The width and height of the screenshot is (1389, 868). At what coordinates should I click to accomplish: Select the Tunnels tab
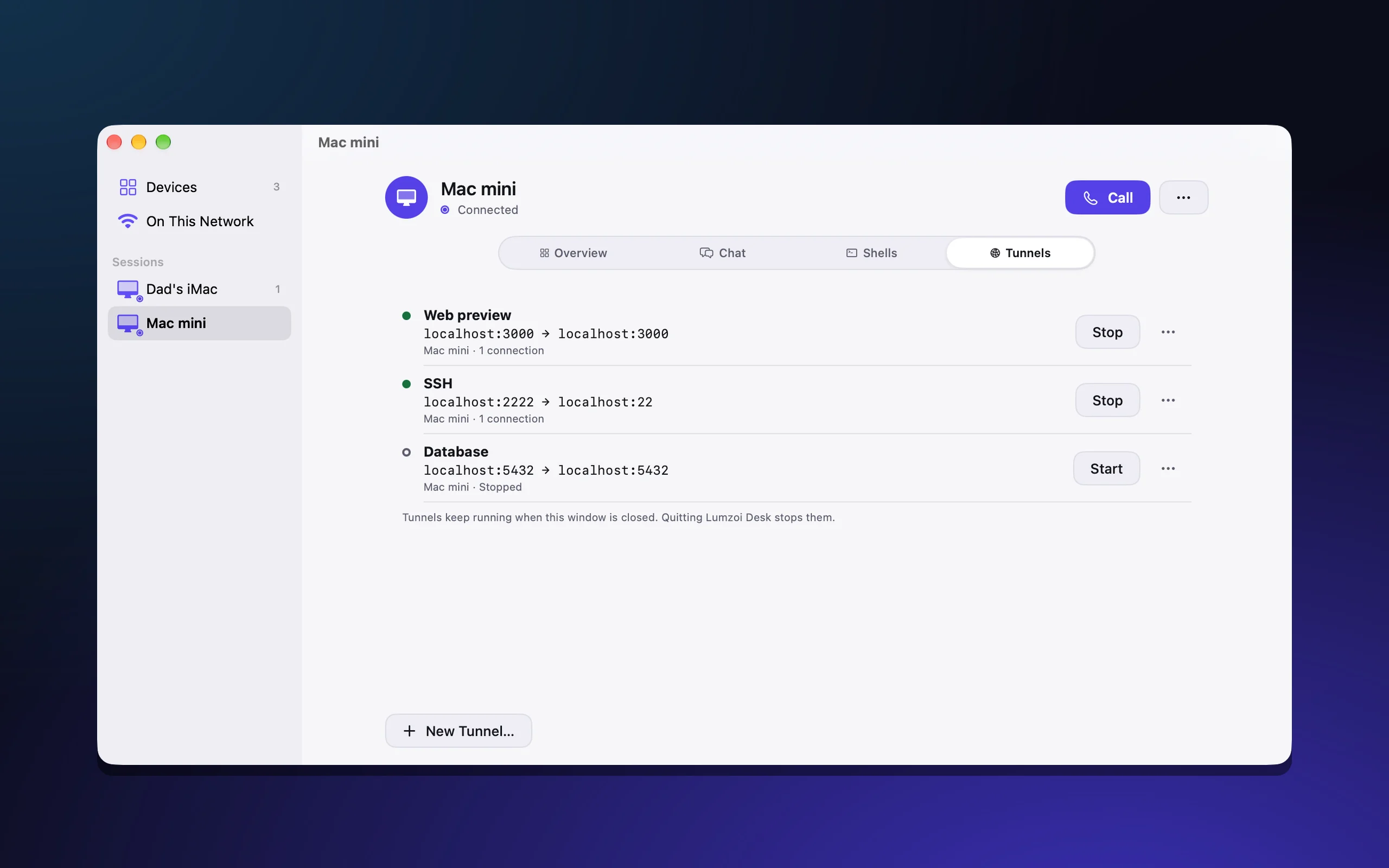coord(1020,253)
